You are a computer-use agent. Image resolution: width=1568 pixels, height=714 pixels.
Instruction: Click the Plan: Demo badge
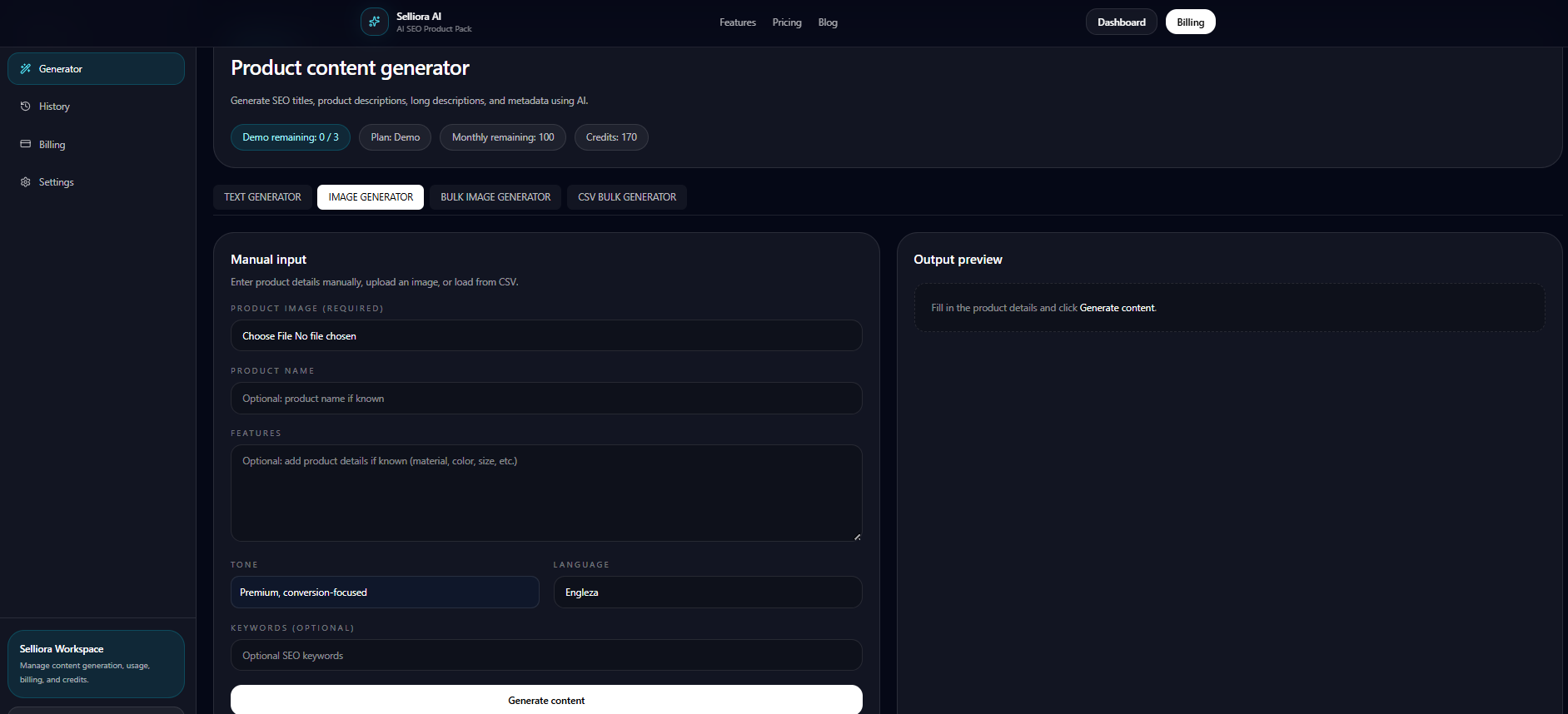coord(396,137)
